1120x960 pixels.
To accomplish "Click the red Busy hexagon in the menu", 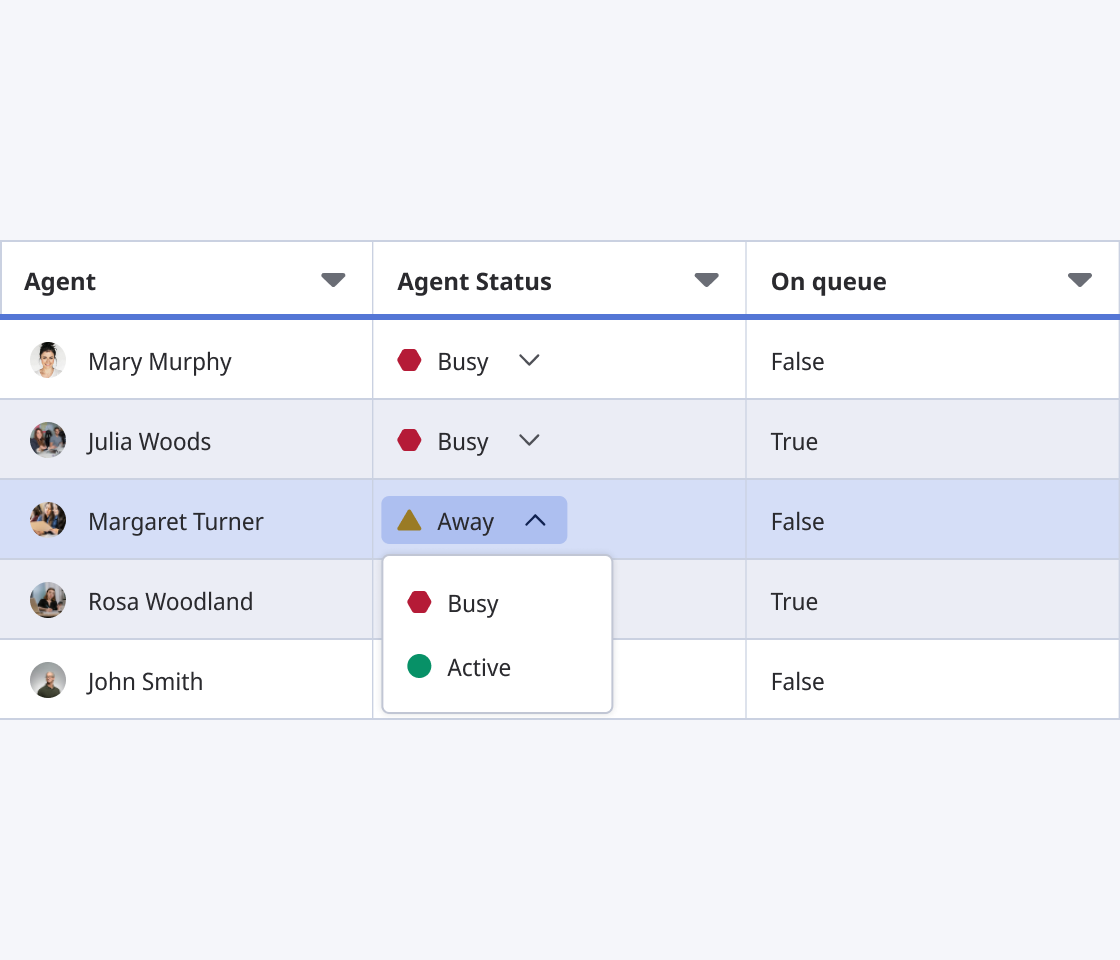I will coord(419,602).
